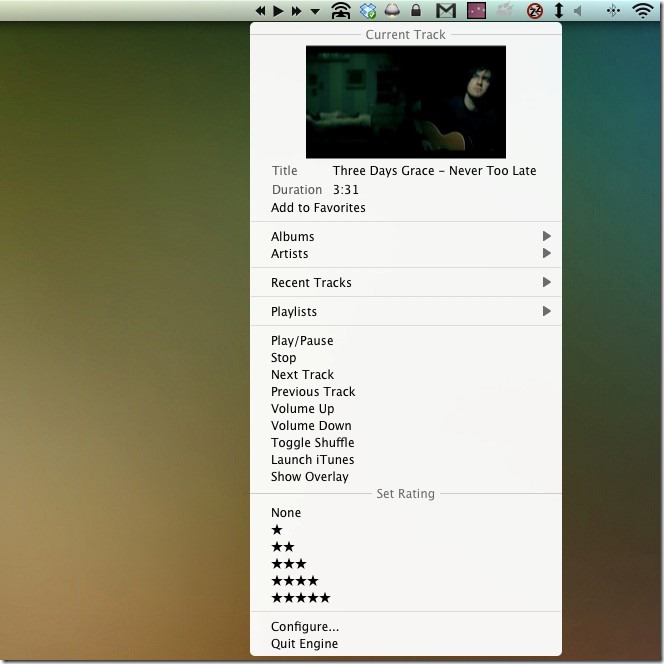Click the no-sleep Zz menu bar icon

click(535, 11)
